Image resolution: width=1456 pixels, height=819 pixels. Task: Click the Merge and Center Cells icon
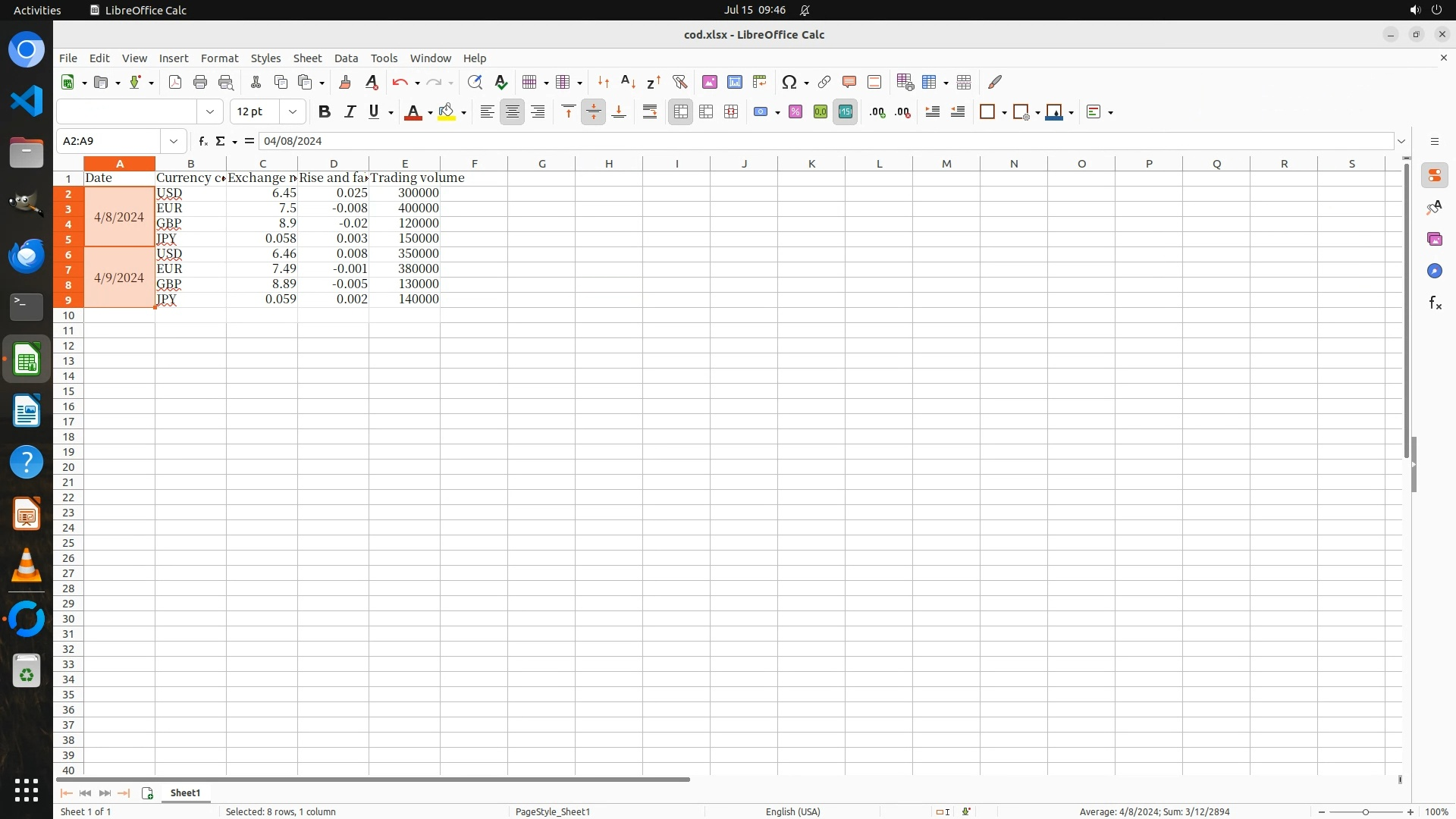tap(680, 112)
